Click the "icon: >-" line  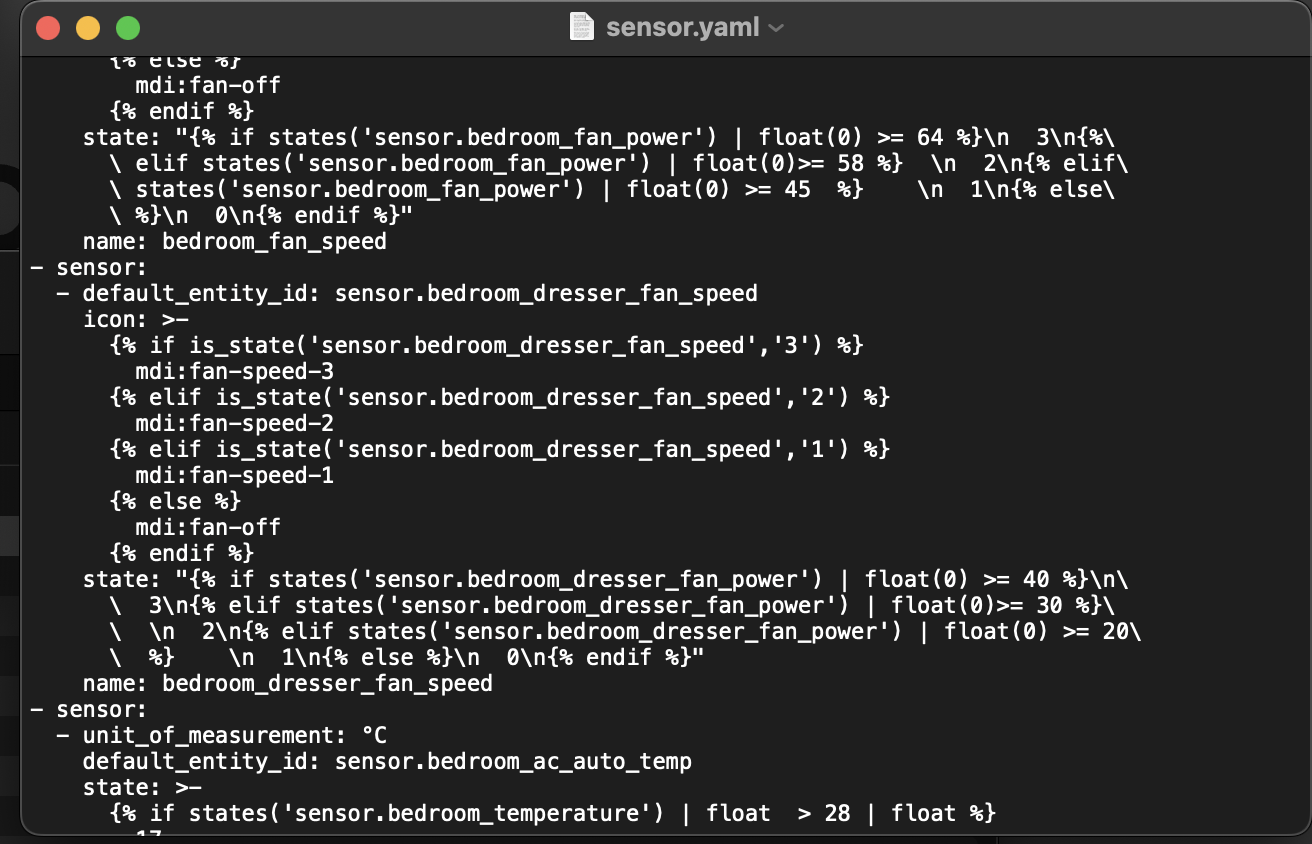click(128, 319)
